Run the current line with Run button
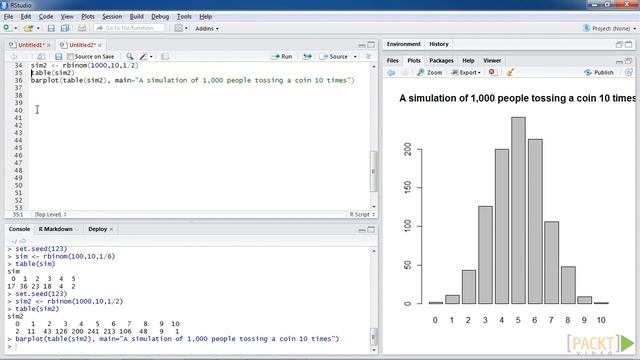Viewport: 640px width, 360px height. click(x=282, y=57)
